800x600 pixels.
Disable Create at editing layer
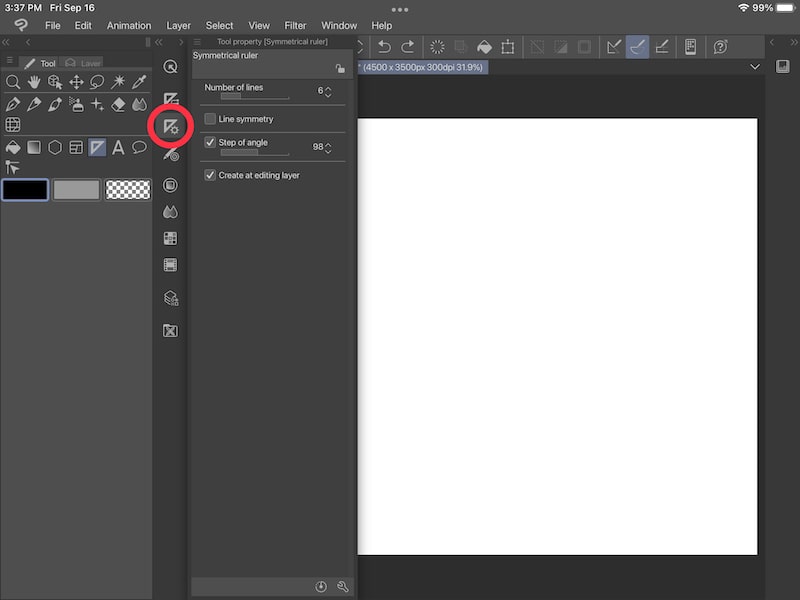tap(208, 175)
